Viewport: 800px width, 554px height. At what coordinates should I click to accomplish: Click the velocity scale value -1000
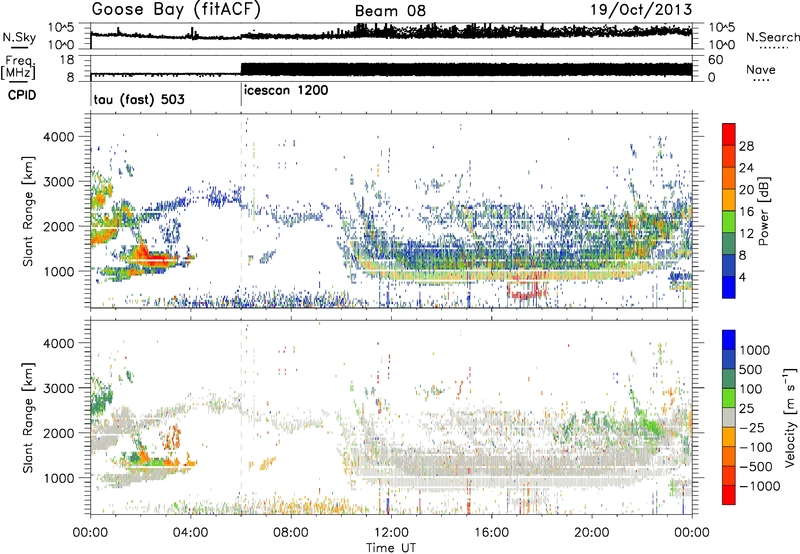tap(760, 486)
